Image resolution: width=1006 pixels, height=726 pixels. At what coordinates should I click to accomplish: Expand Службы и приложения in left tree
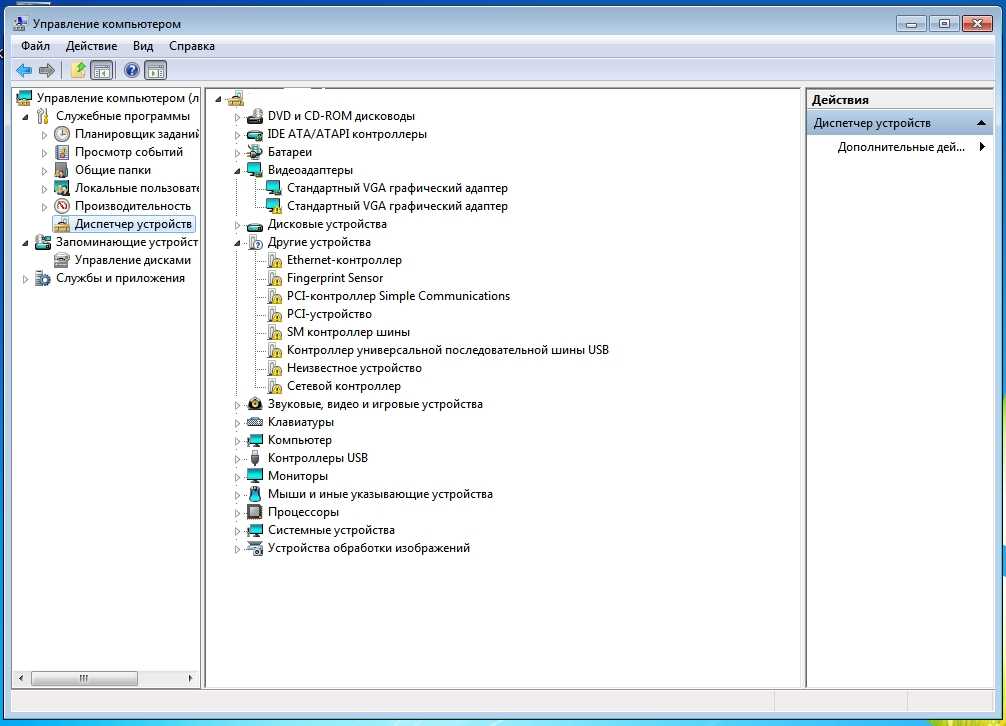point(26,279)
